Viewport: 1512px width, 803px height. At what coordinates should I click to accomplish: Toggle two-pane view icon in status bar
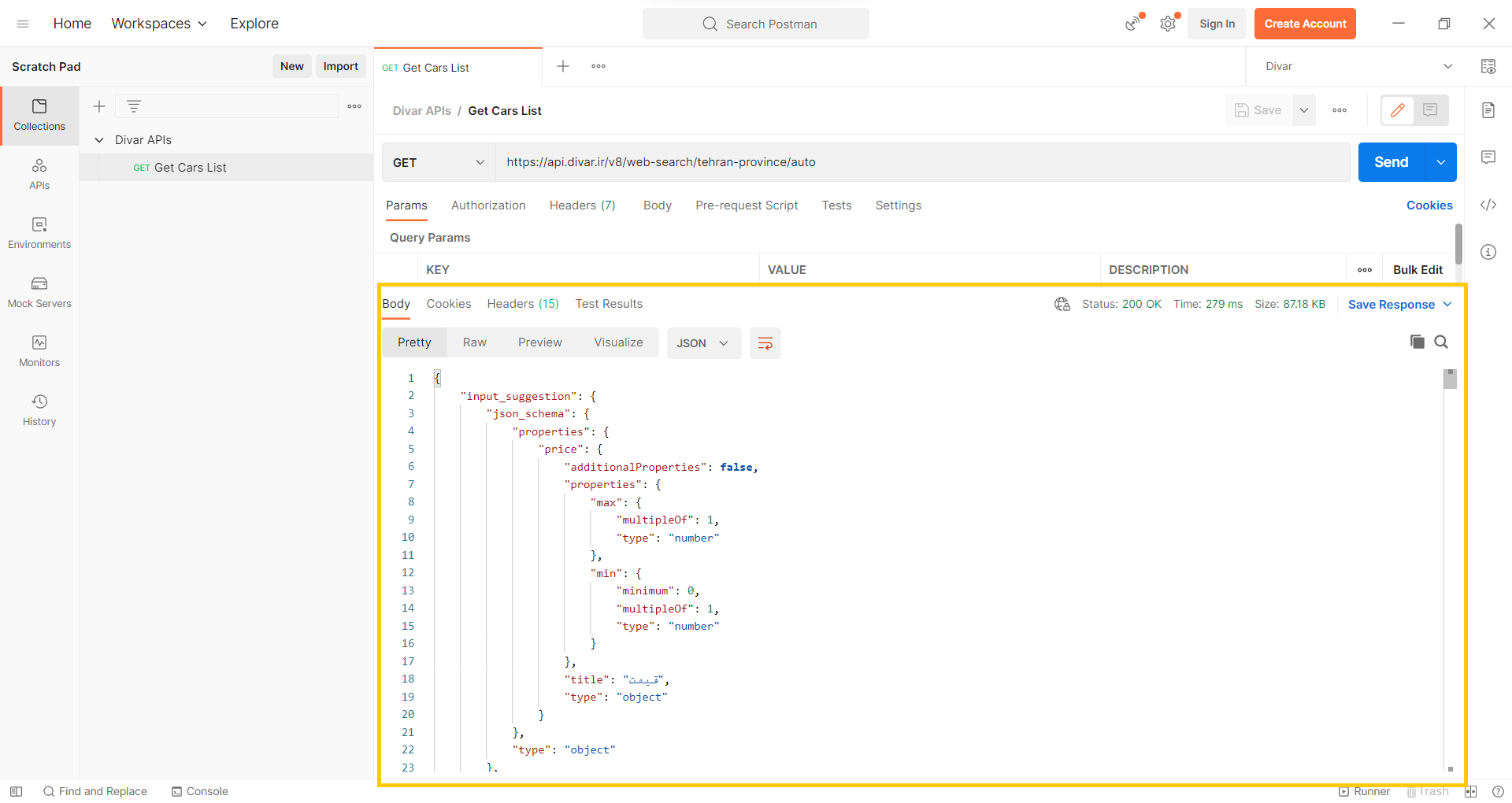[x=1470, y=791]
